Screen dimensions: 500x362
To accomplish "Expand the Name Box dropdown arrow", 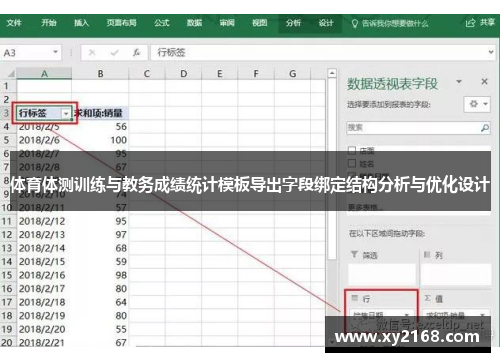I will pyautogui.click(x=55, y=52).
